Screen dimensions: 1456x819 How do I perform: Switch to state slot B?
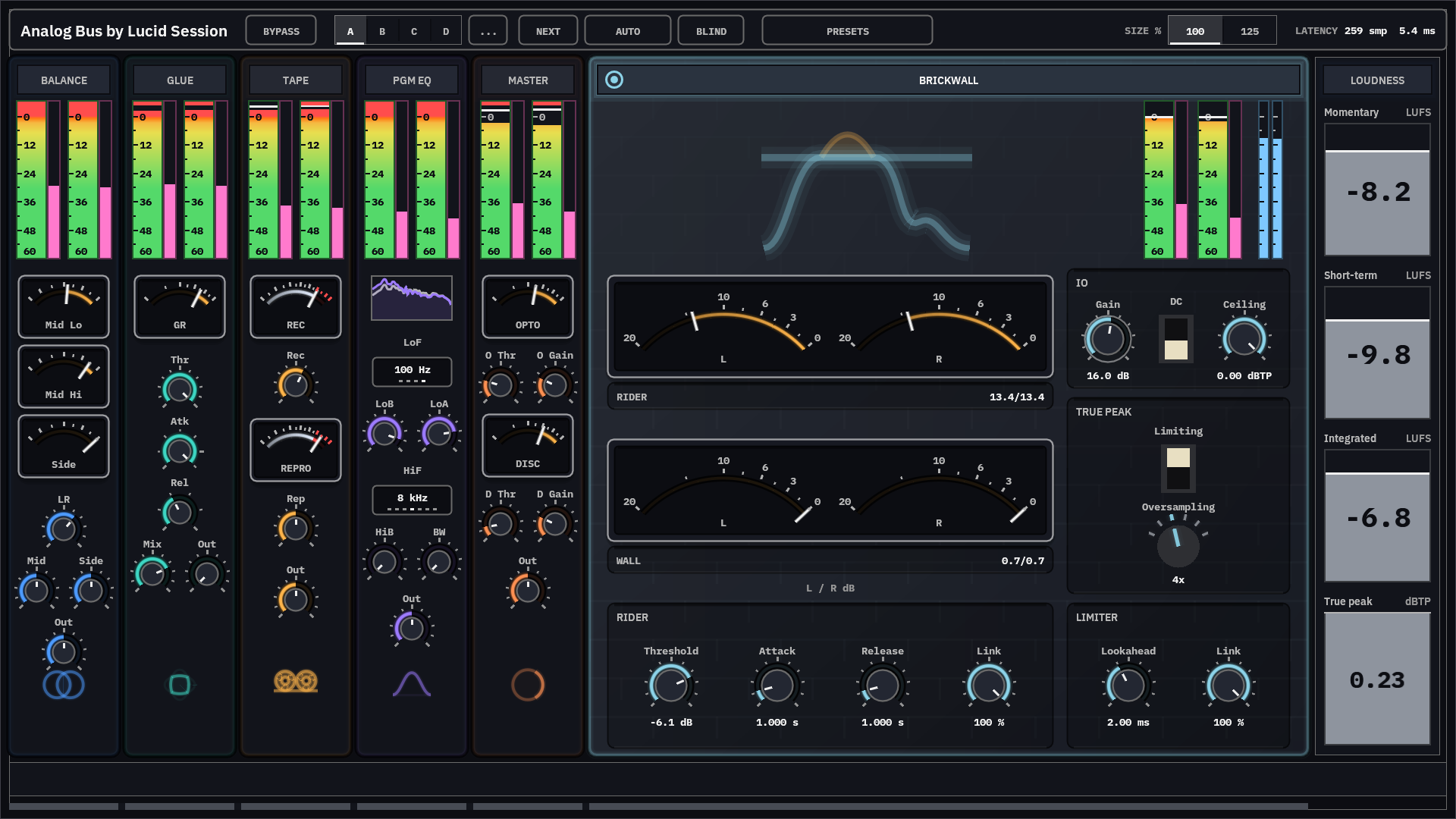coord(382,31)
